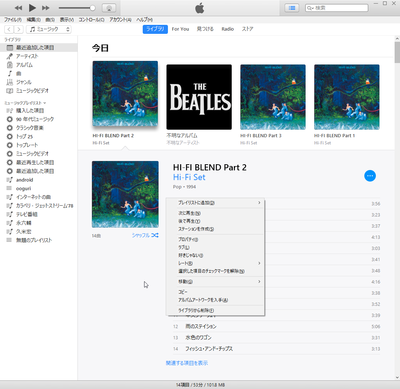Click the rewind/previous track button

(19, 8)
